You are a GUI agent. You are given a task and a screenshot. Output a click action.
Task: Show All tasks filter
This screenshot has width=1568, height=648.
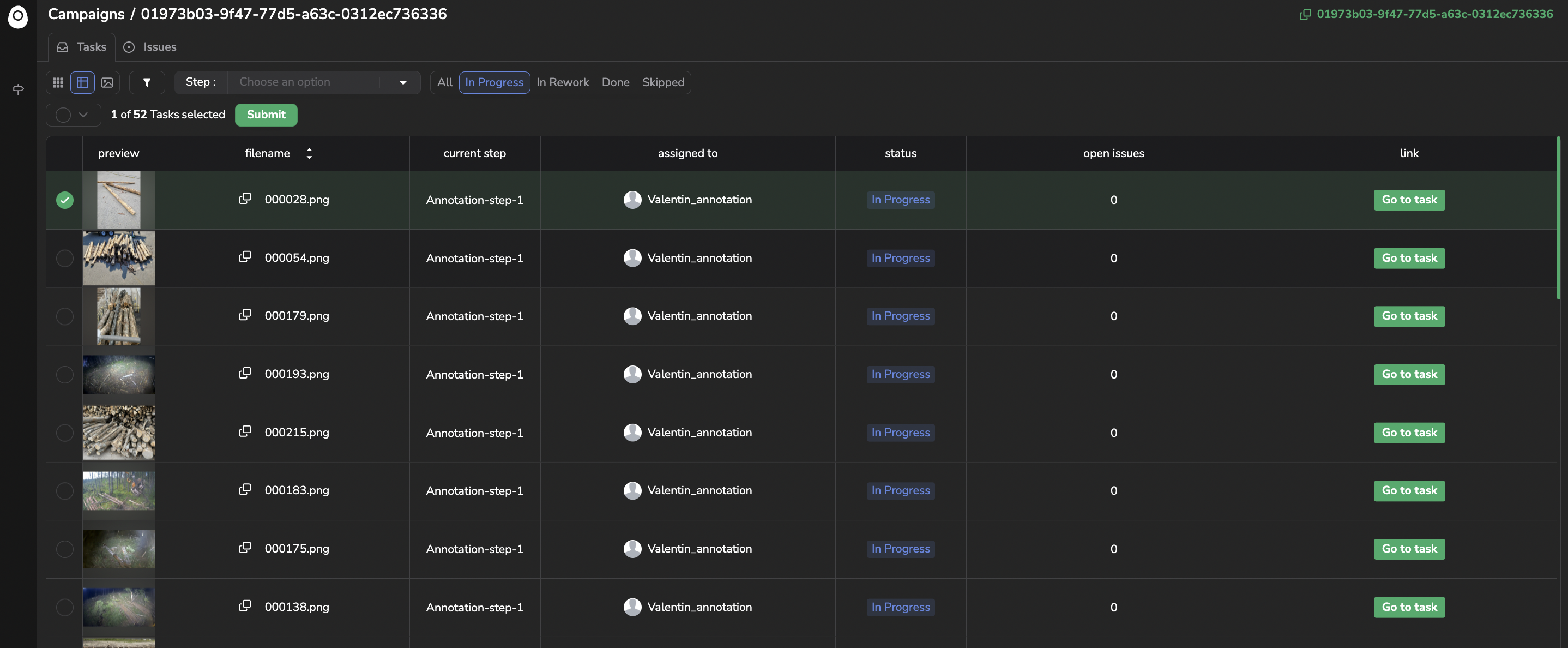coord(444,82)
